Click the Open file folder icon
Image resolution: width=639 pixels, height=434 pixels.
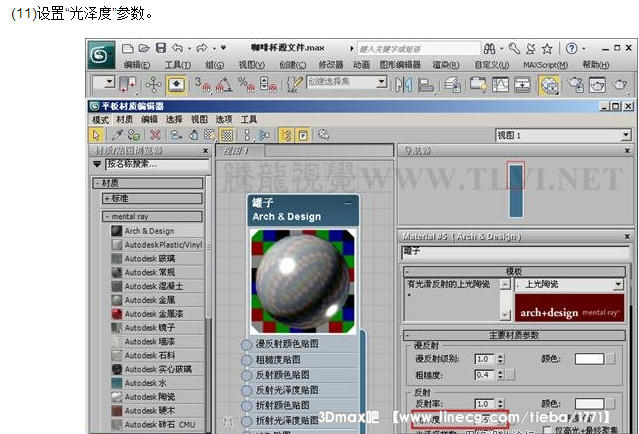(144, 48)
